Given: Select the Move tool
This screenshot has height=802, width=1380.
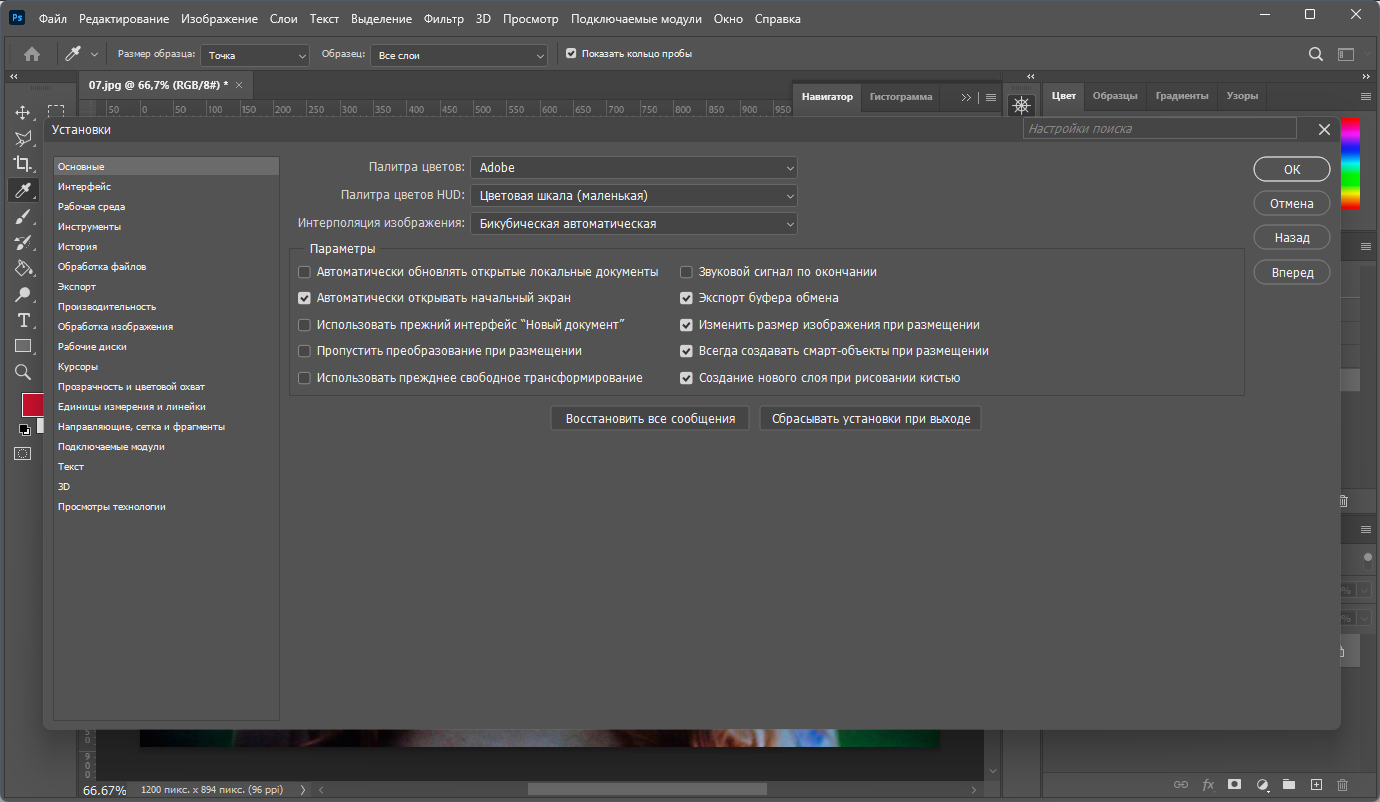Looking at the screenshot, I should [x=23, y=112].
